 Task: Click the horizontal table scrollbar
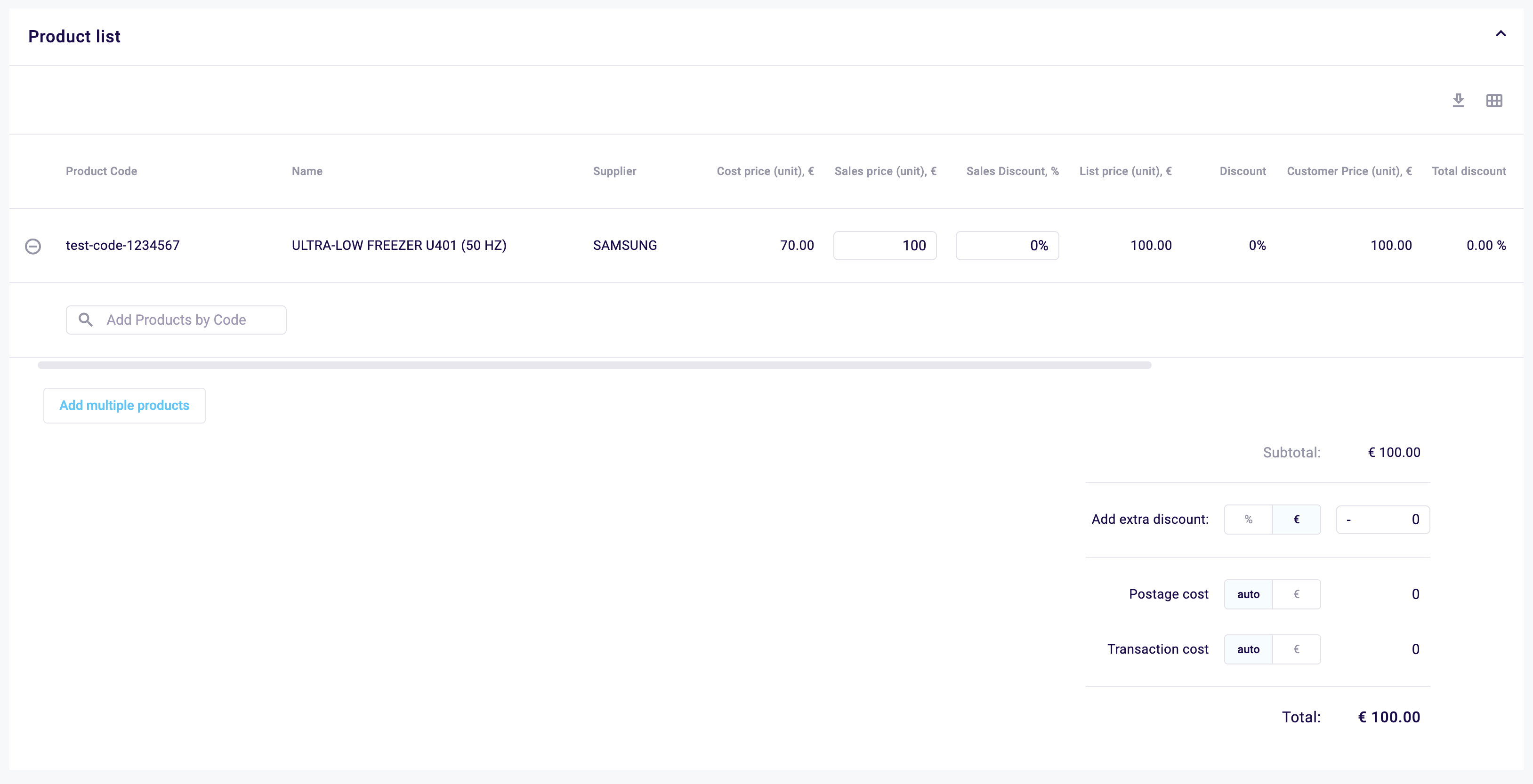pyautogui.click(x=594, y=365)
